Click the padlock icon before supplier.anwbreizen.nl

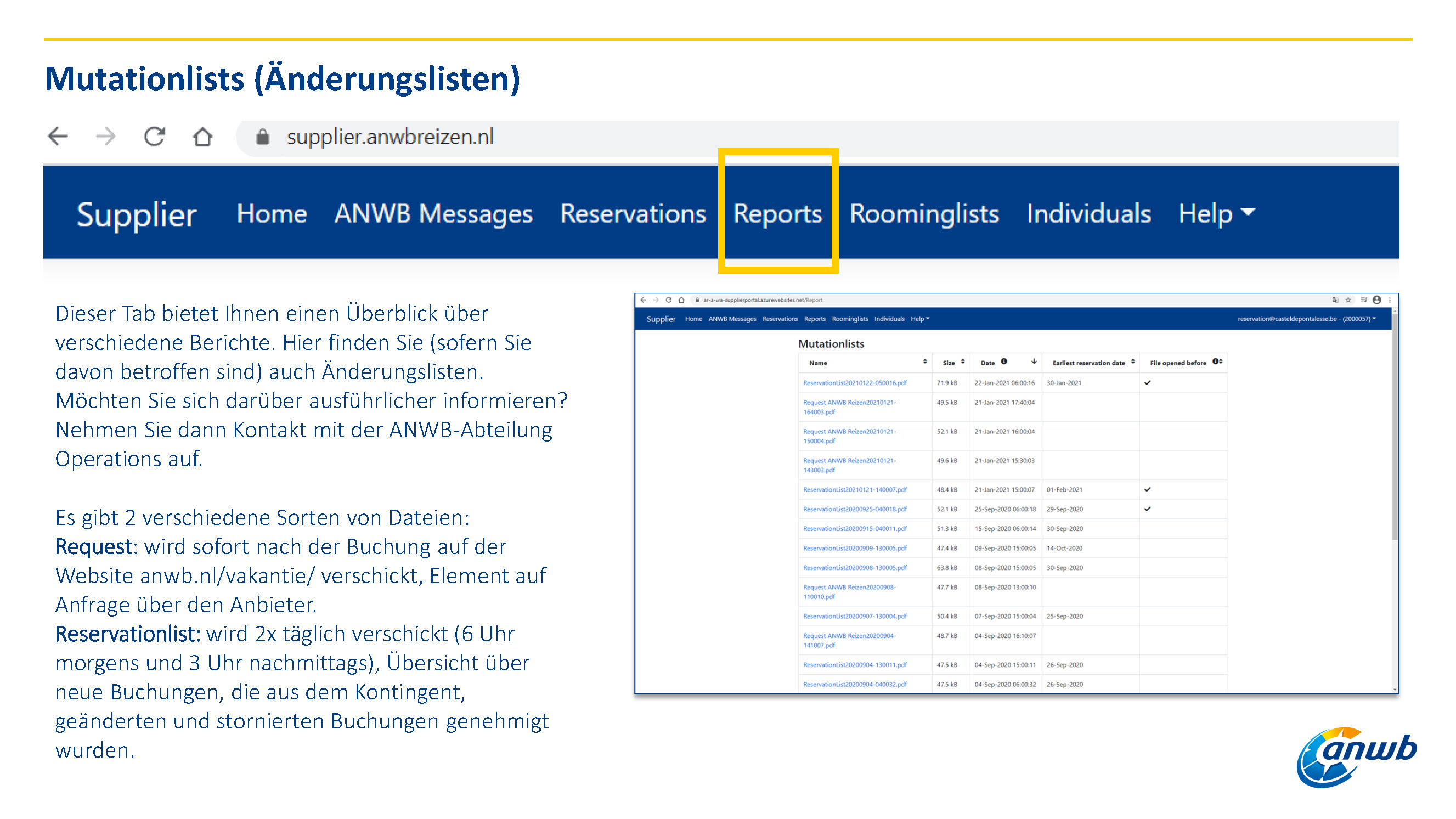coord(262,137)
